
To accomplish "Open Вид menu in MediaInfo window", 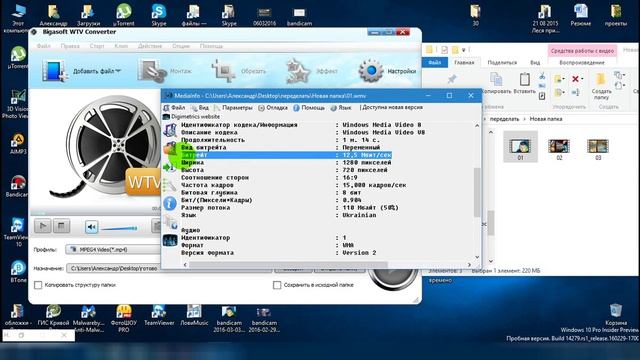I will point(200,108).
